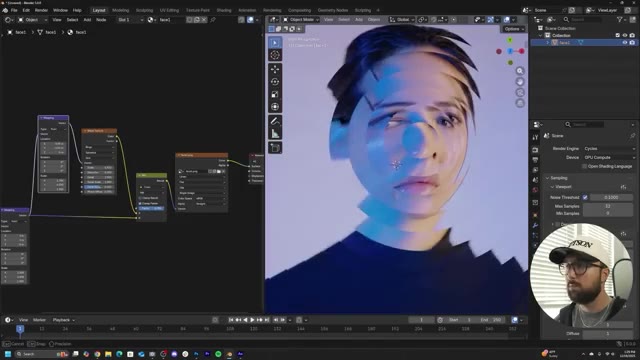Switch to the Geometry Nodes workspace tab
Image resolution: width=640 pixels, height=360 pixels.
tap(333, 10)
